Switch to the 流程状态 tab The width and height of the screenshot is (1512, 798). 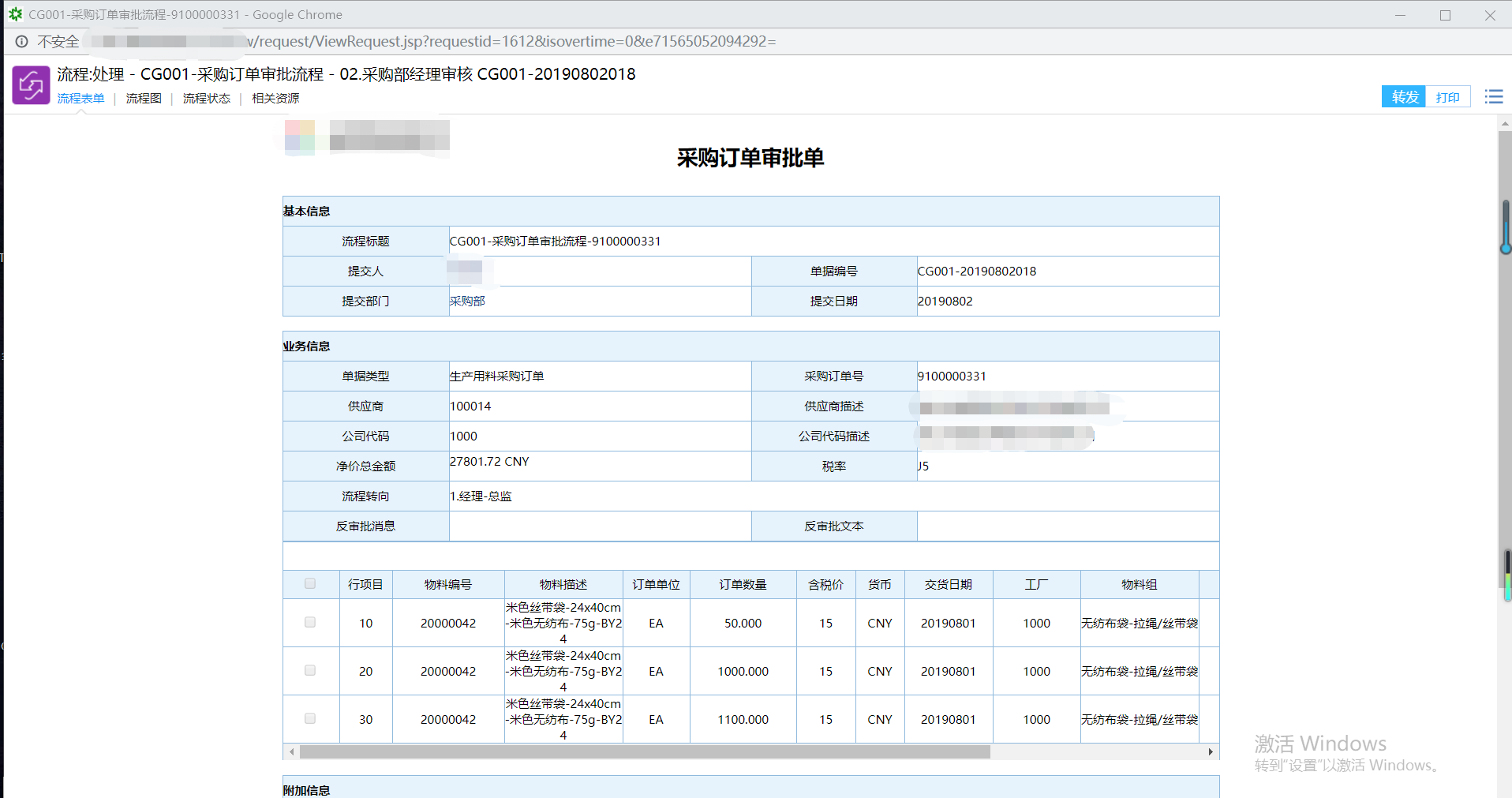pyautogui.click(x=206, y=98)
